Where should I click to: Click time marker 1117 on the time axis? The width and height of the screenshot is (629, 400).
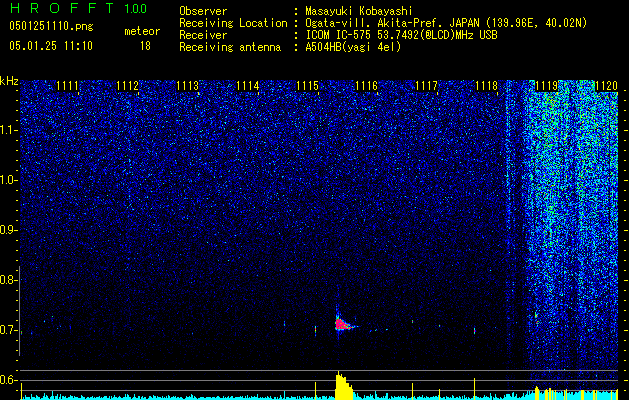[x=426, y=86]
